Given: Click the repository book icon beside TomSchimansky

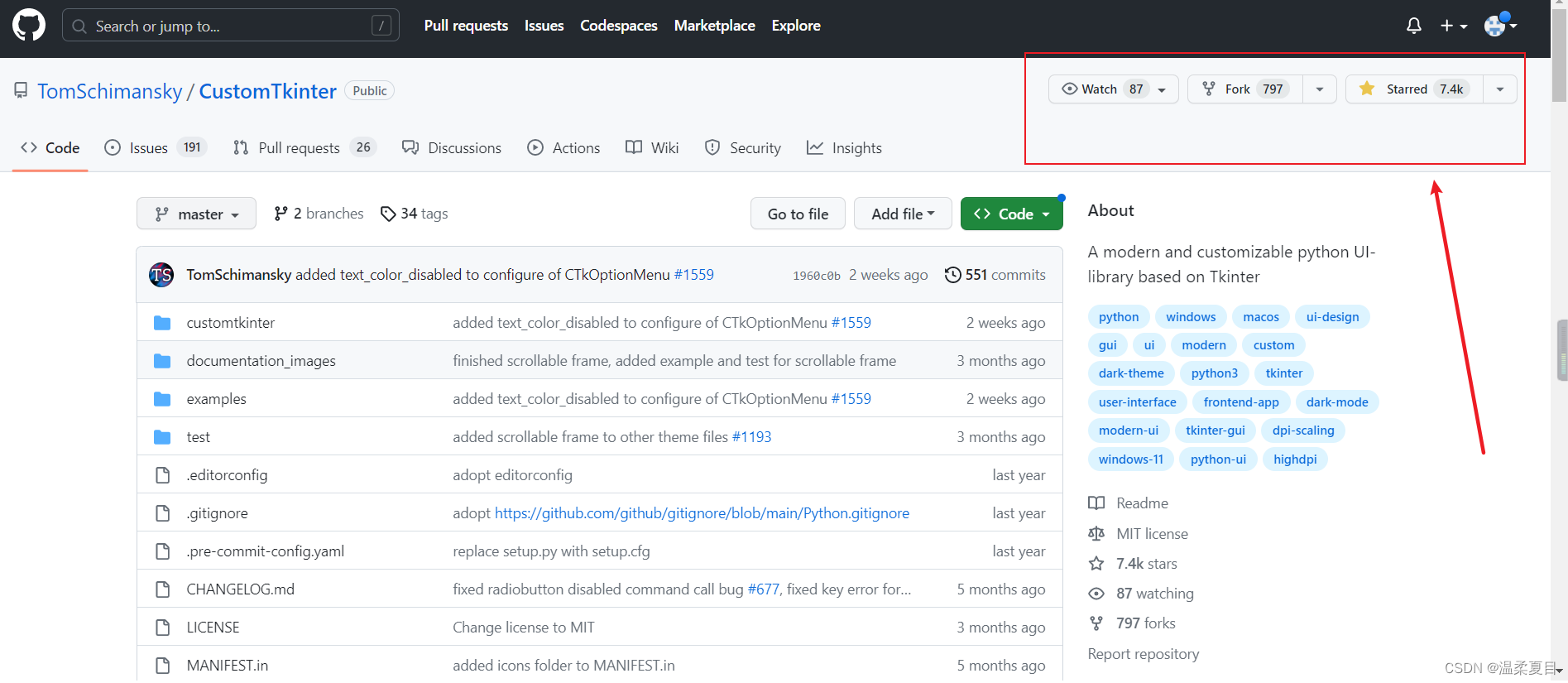Looking at the screenshot, I should 21,91.
